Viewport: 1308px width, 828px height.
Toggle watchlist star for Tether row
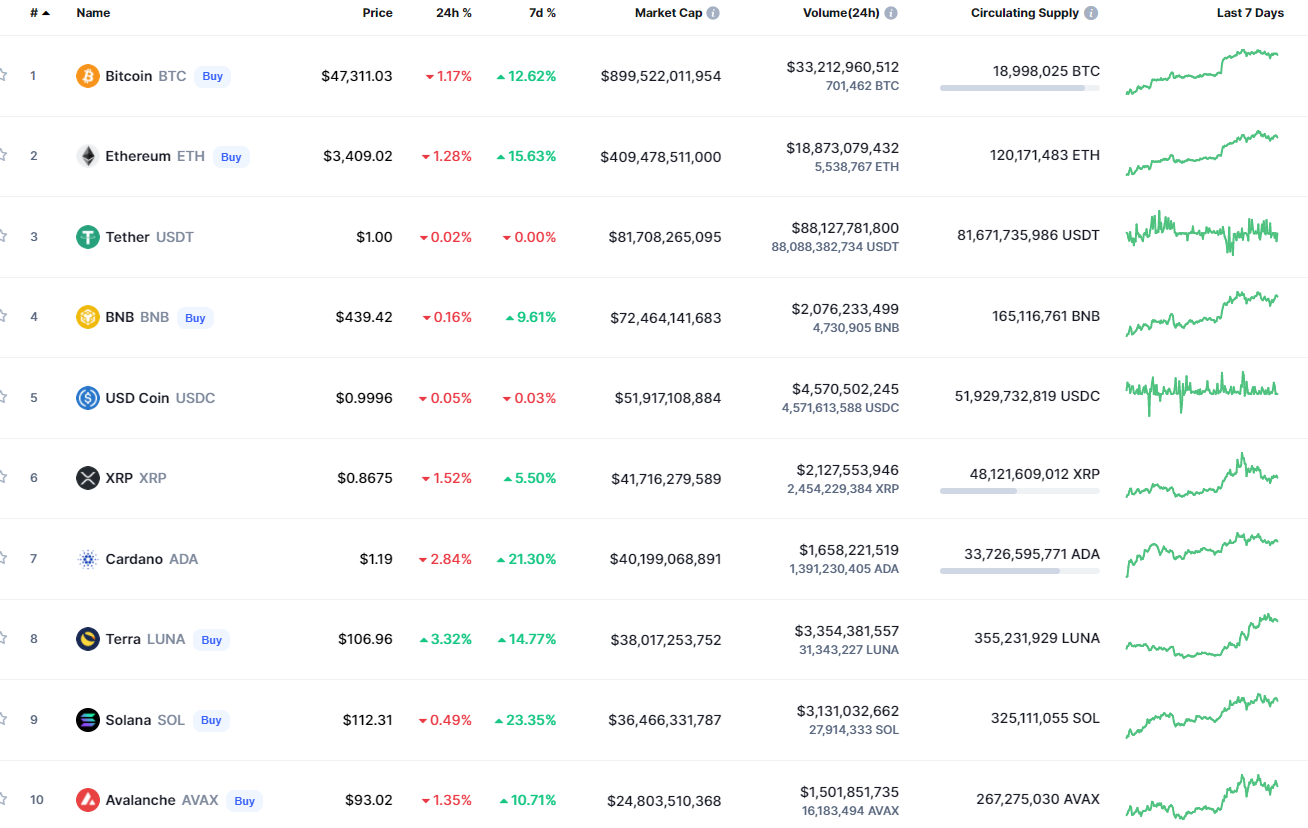point(3,236)
